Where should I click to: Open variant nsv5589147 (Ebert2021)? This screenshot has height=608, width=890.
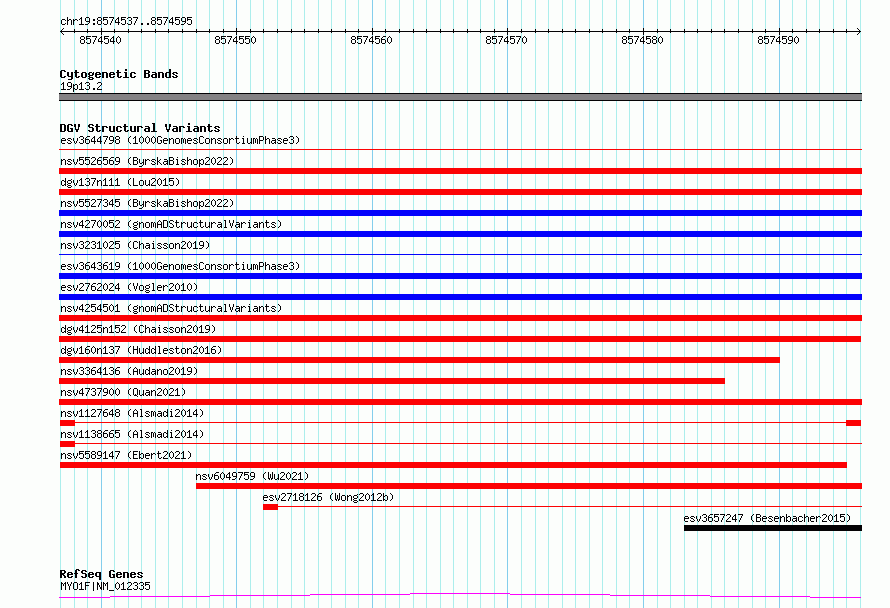(x=126, y=455)
